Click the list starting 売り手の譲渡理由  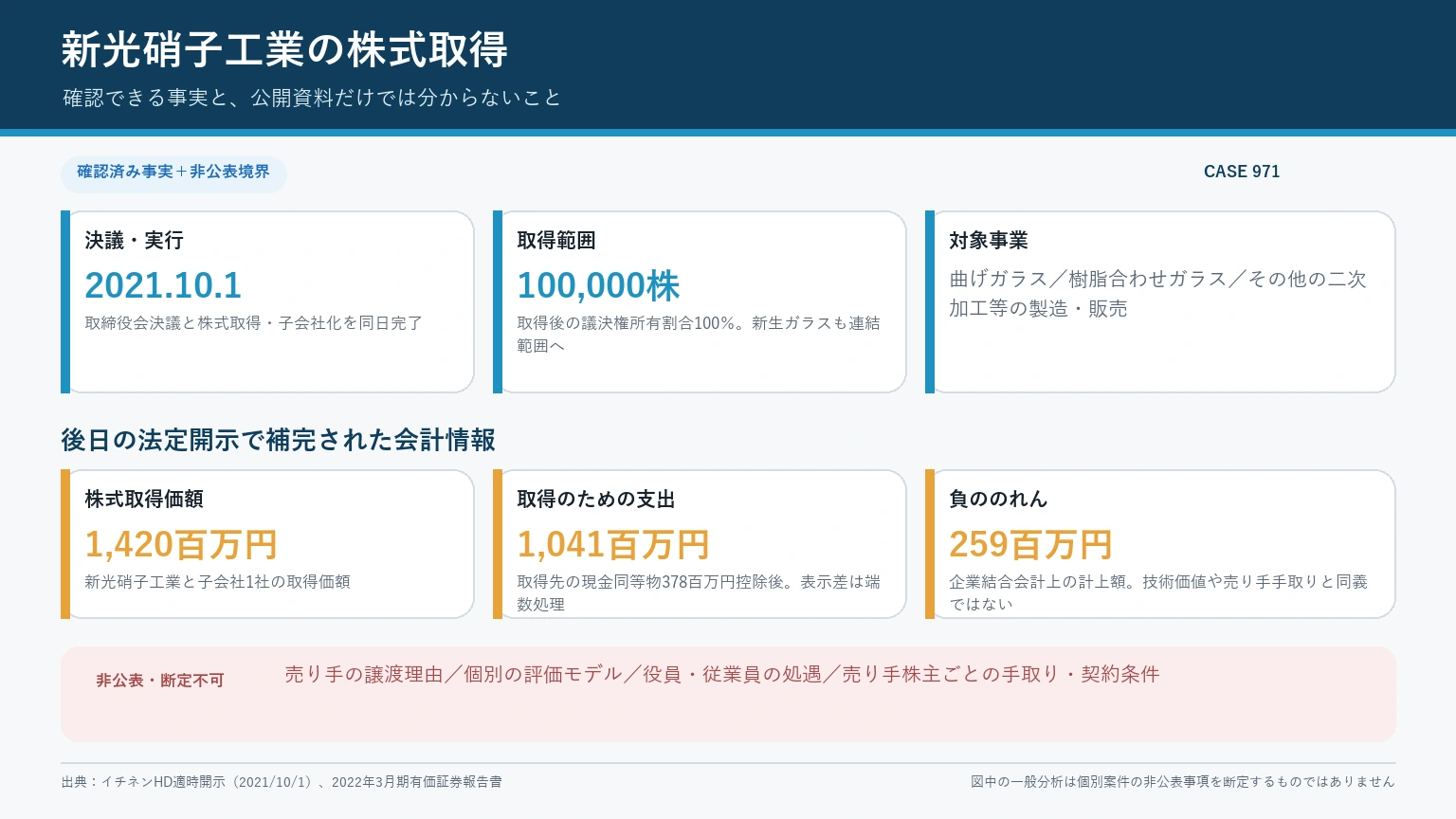[722, 674]
